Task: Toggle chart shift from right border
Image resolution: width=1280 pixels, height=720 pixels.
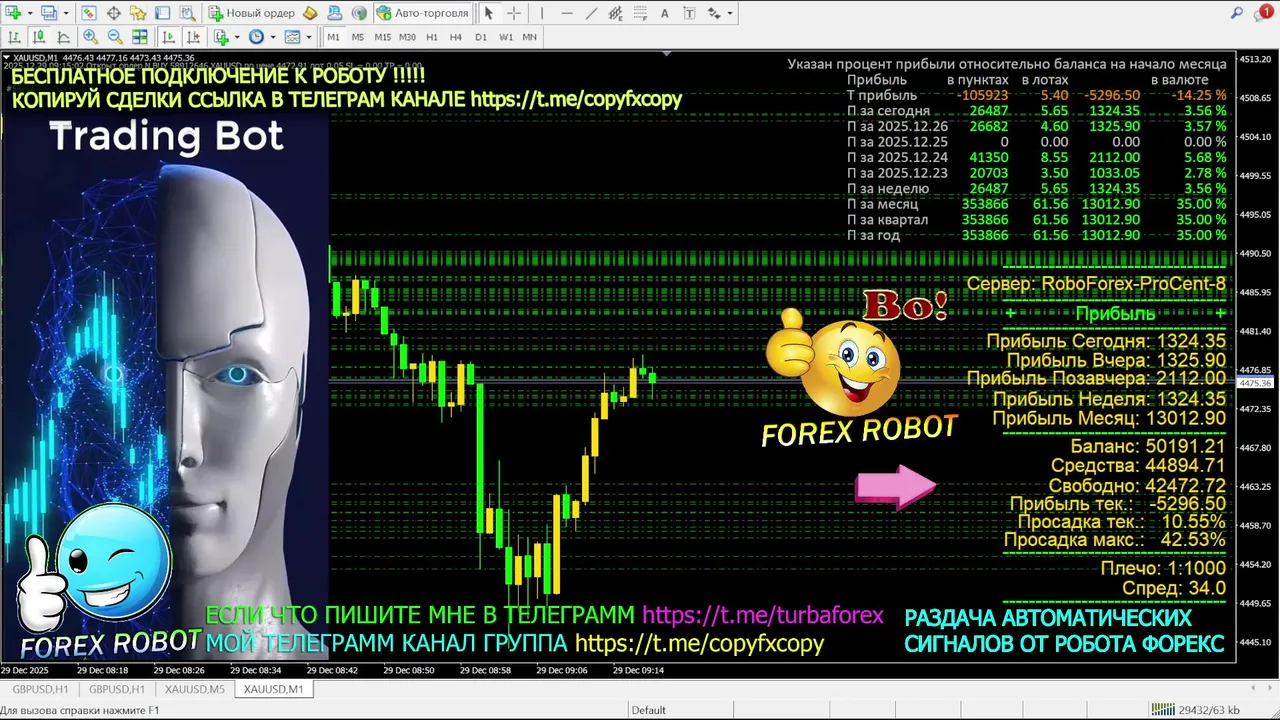Action: click(193, 37)
